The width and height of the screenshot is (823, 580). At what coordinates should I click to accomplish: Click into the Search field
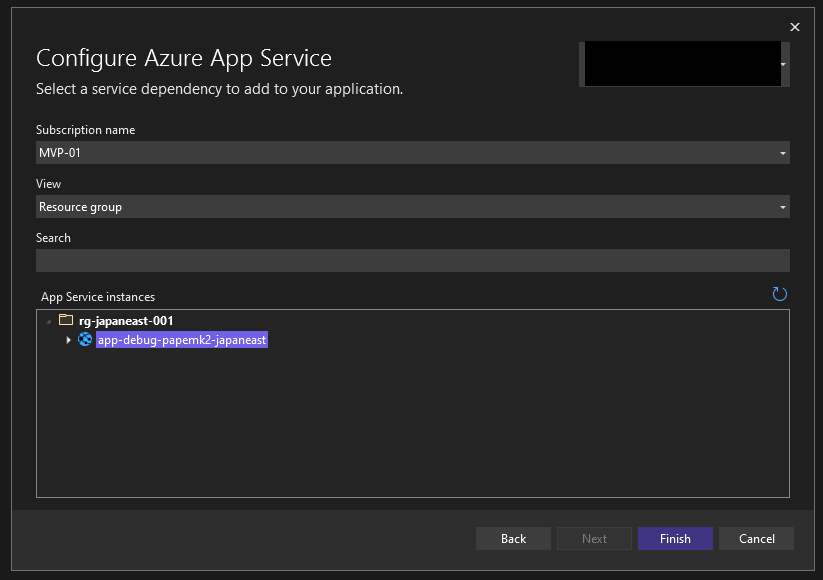pos(413,260)
